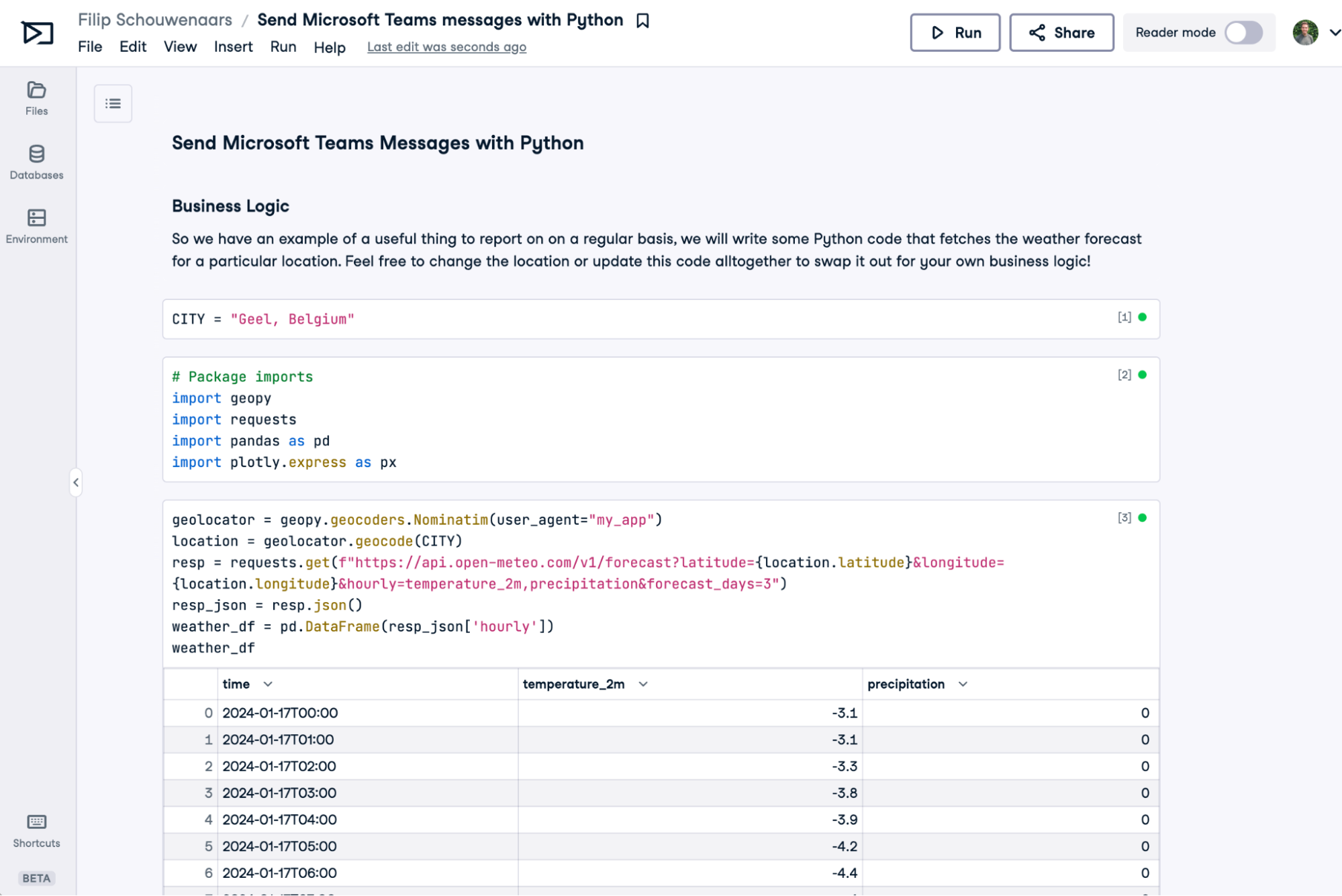Open temperature_2m column dropdown
The image size is (1342, 896).
click(643, 684)
